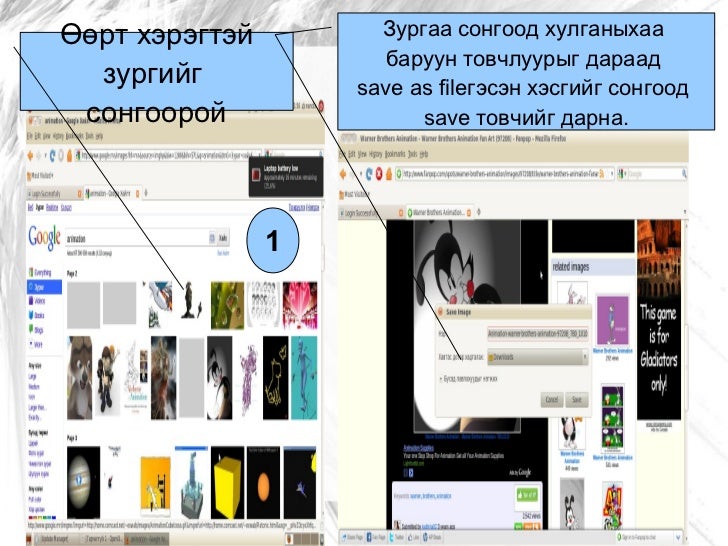The height and width of the screenshot is (546, 728).
Task: Click Most Visited bookmark in the Google window
Action: pos(41,176)
